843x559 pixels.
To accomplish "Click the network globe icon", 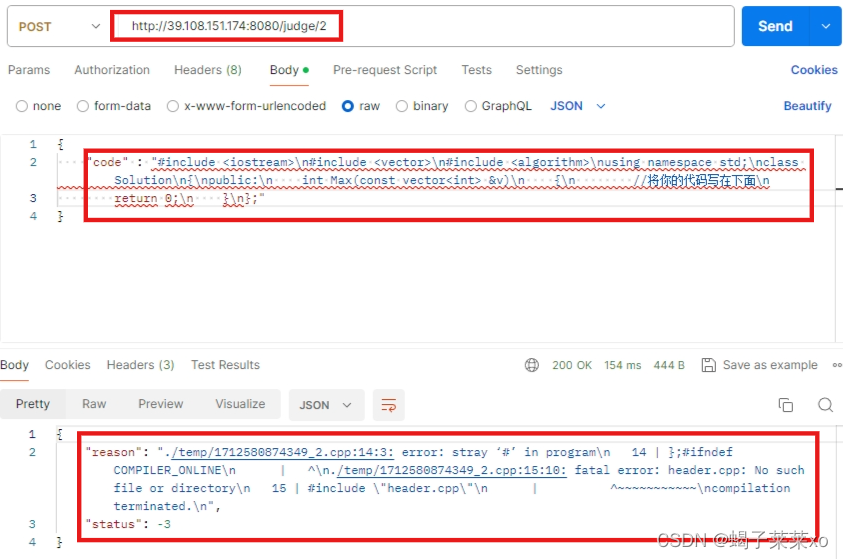I will point(532,366).
